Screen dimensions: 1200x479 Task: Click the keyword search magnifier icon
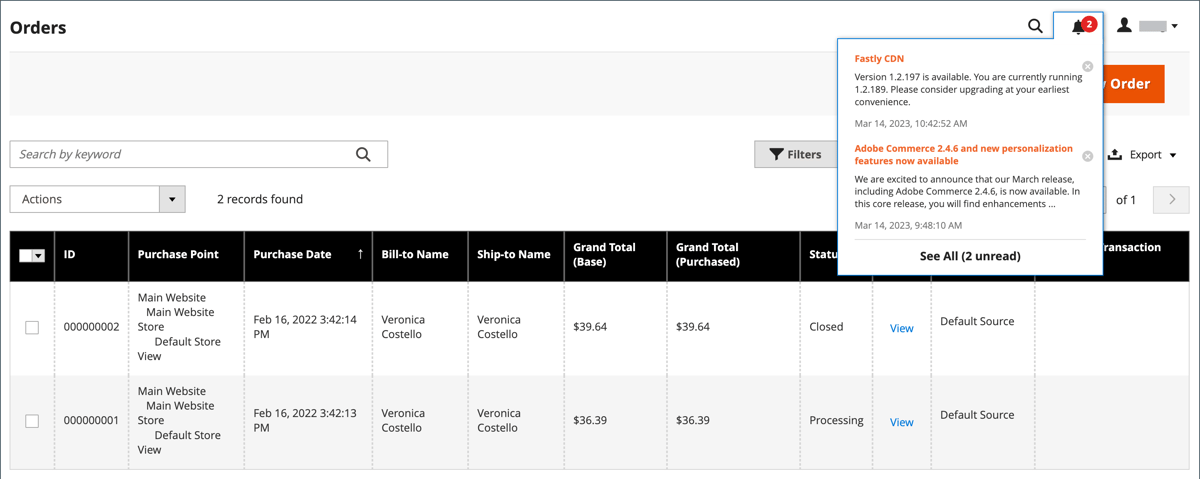coord(363,154)
